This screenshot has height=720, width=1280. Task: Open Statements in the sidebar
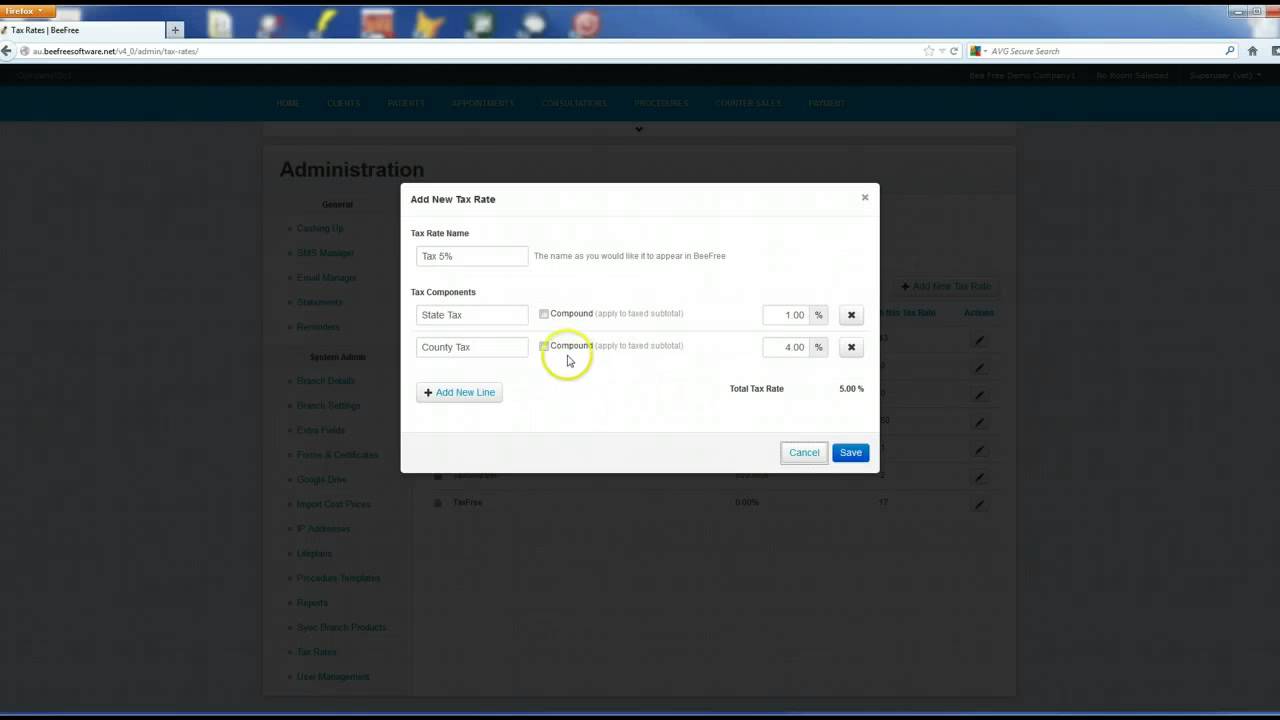point(320,302)
